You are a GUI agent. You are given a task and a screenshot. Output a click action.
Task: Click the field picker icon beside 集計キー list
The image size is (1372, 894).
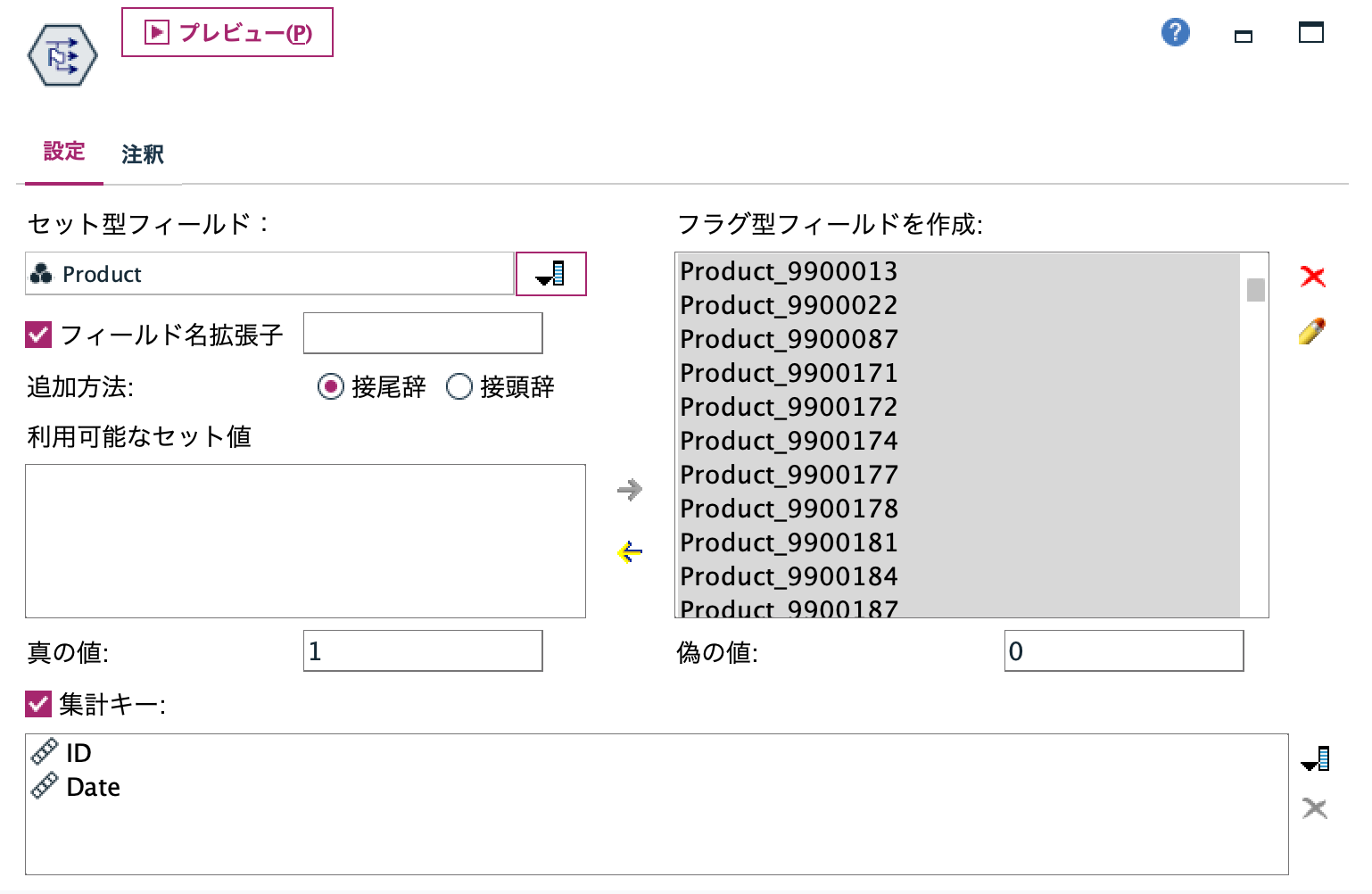point(1315,757)
